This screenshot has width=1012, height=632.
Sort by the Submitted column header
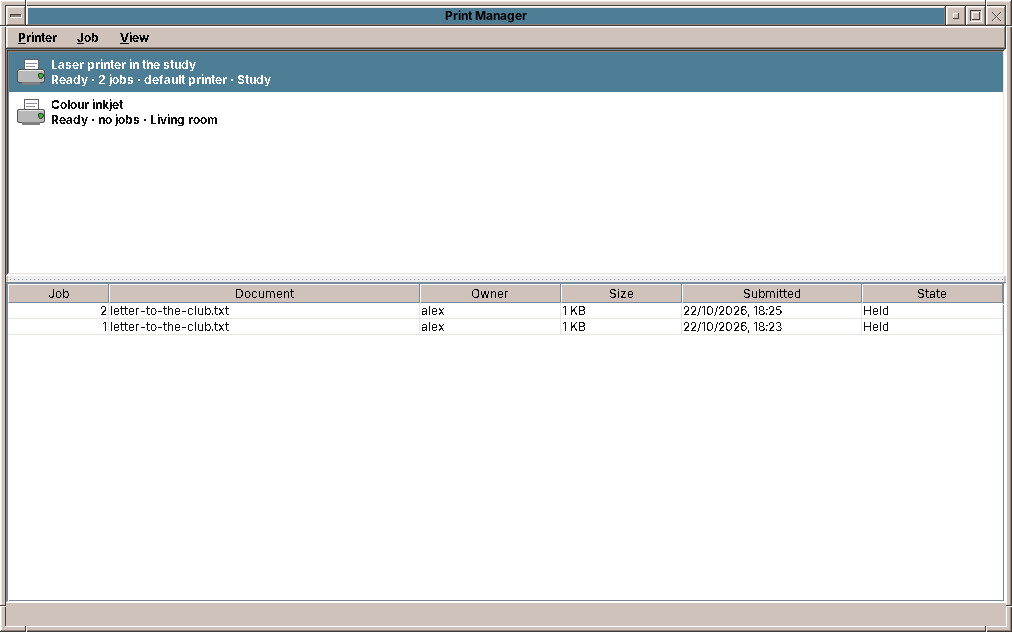tap(771, 293)
